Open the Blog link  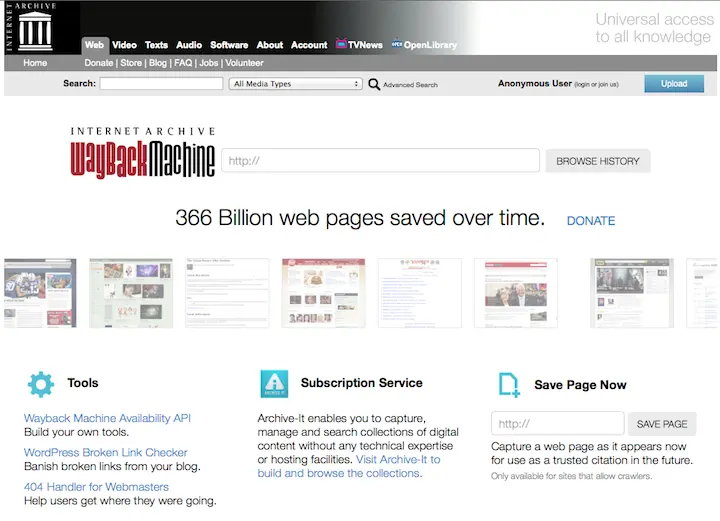tap(158, 63)
